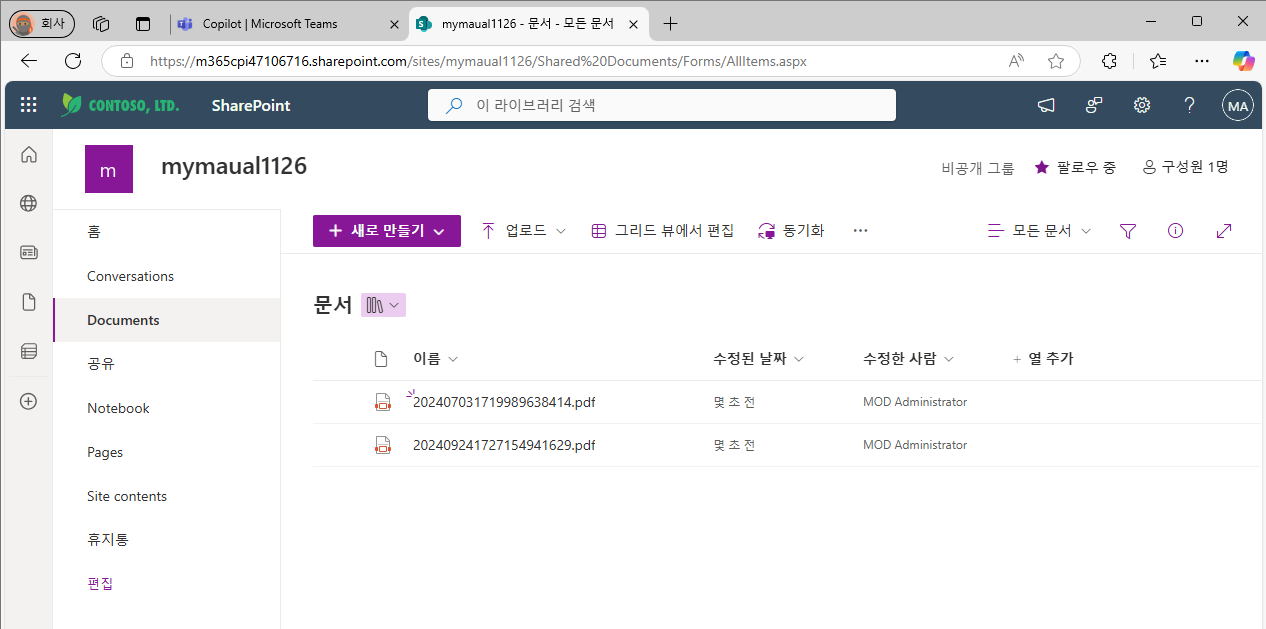This screenshot has width=1266, height=629.
Task: Open file 20240924172715494162​9.pdf
Action: pyautogui.click(x=504, y=445)
